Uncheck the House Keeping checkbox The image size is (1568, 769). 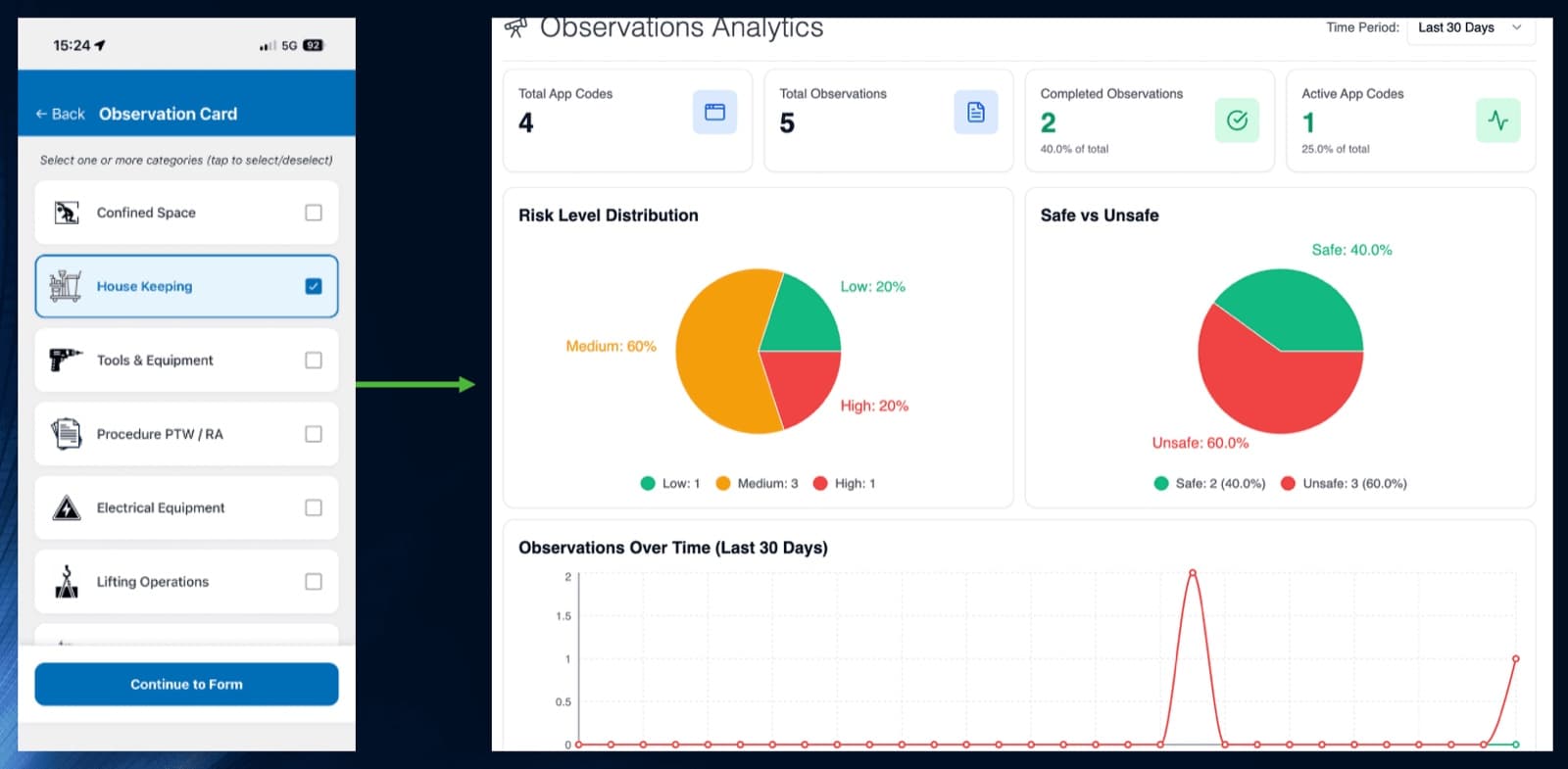coord(314,286)
